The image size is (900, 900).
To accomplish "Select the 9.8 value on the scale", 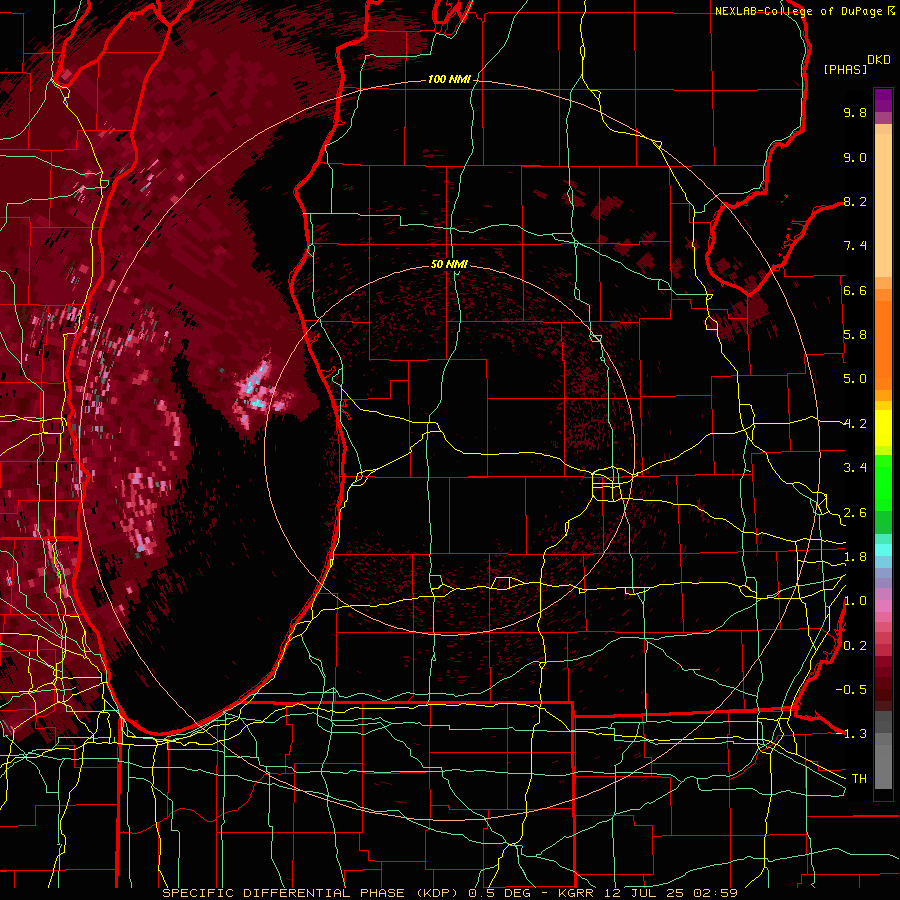I will 855,112.
